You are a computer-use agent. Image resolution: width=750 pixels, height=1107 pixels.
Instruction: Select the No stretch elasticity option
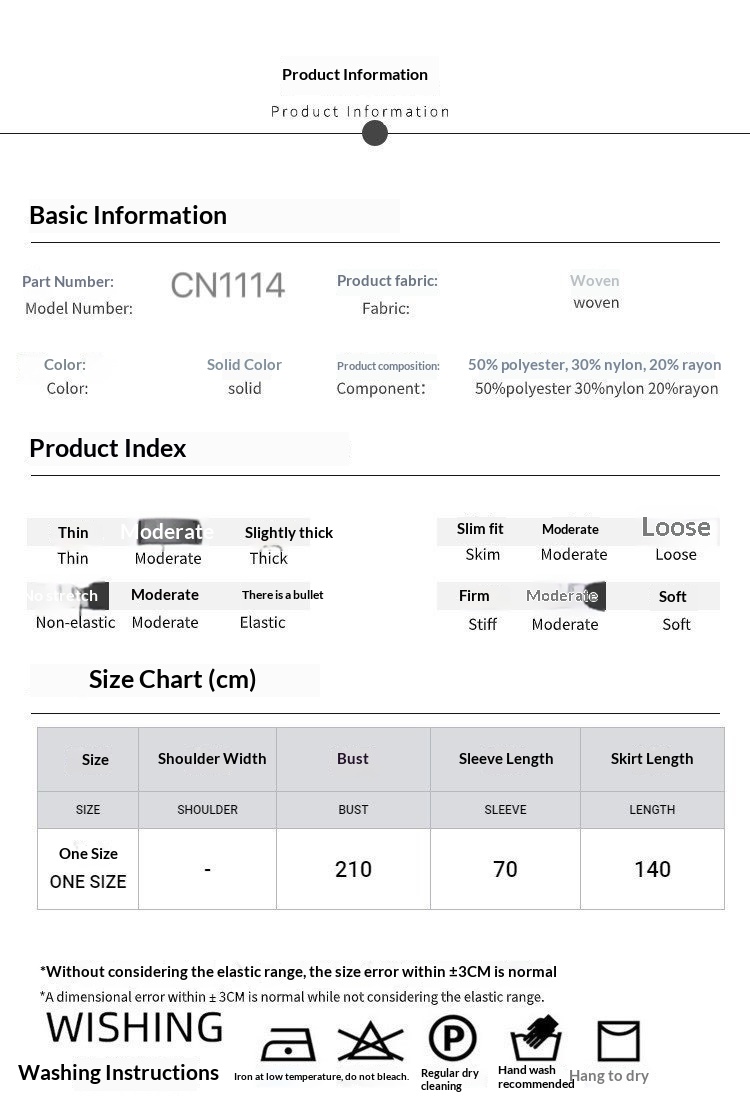click(63, 595)
